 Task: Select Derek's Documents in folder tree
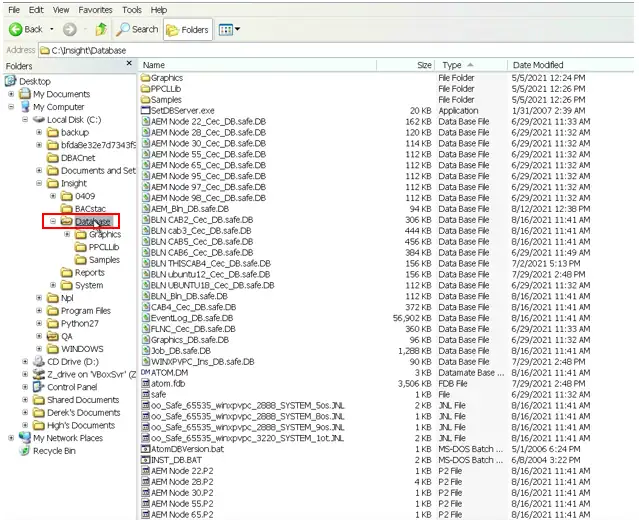coord(84,413)
